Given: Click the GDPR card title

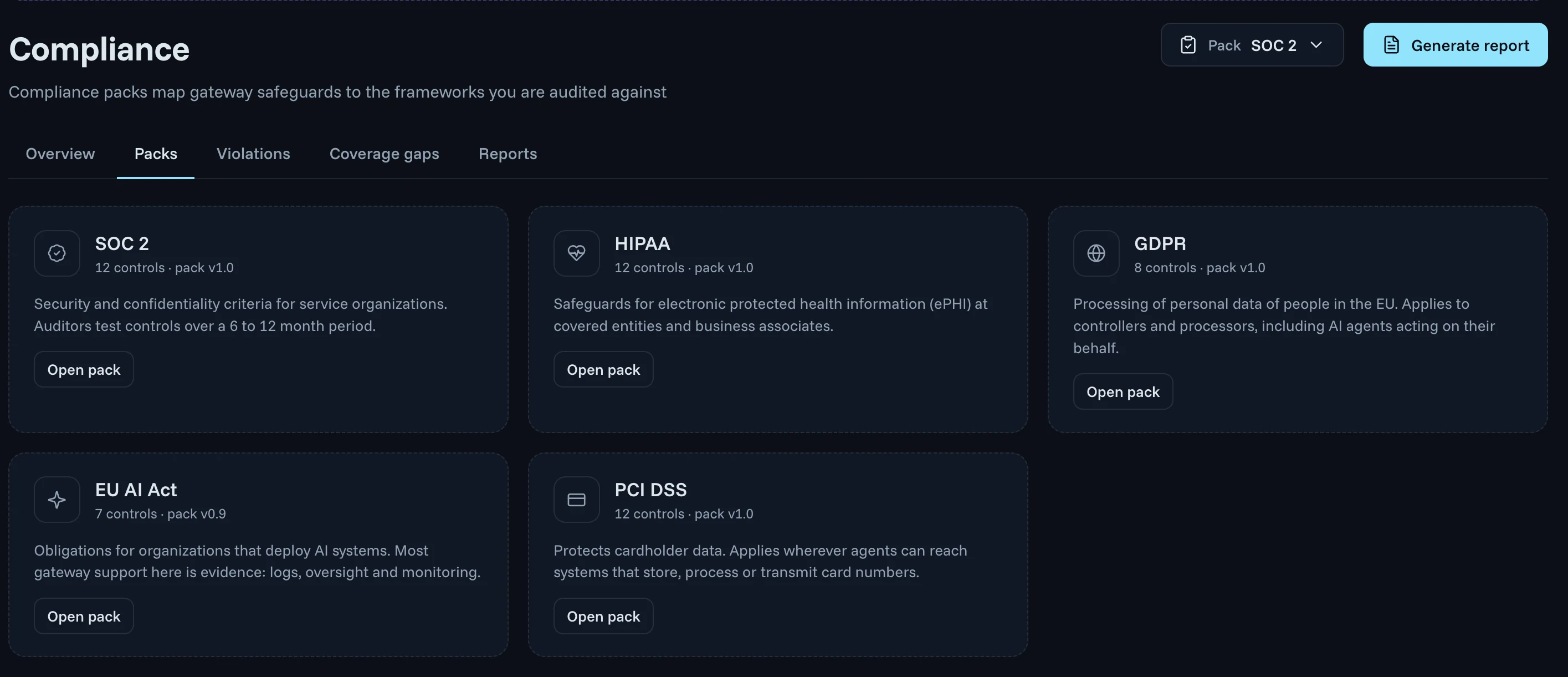Looking at the screenshot, I should pyautogui.click(x=1160, y=243).
